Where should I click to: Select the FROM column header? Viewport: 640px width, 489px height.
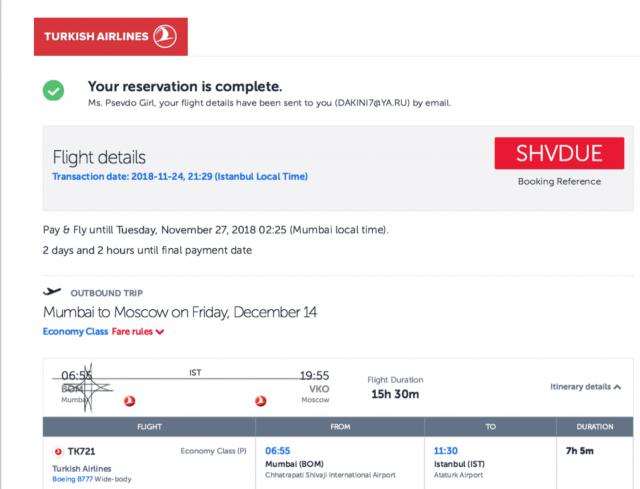tap(339, 426)
